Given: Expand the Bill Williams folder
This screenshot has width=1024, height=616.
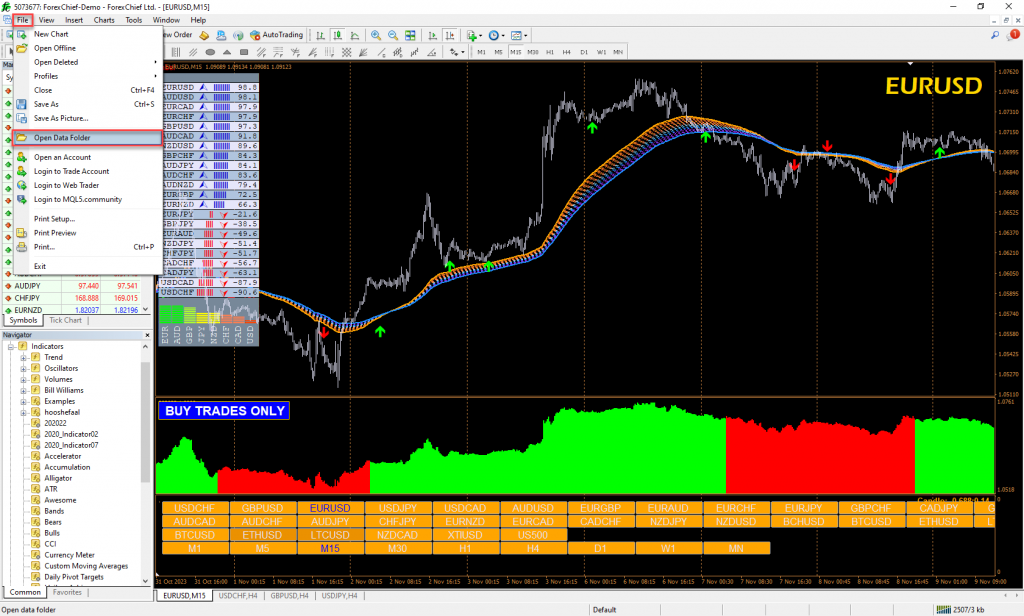Looking at the screenshot, I should coord(24,391).
